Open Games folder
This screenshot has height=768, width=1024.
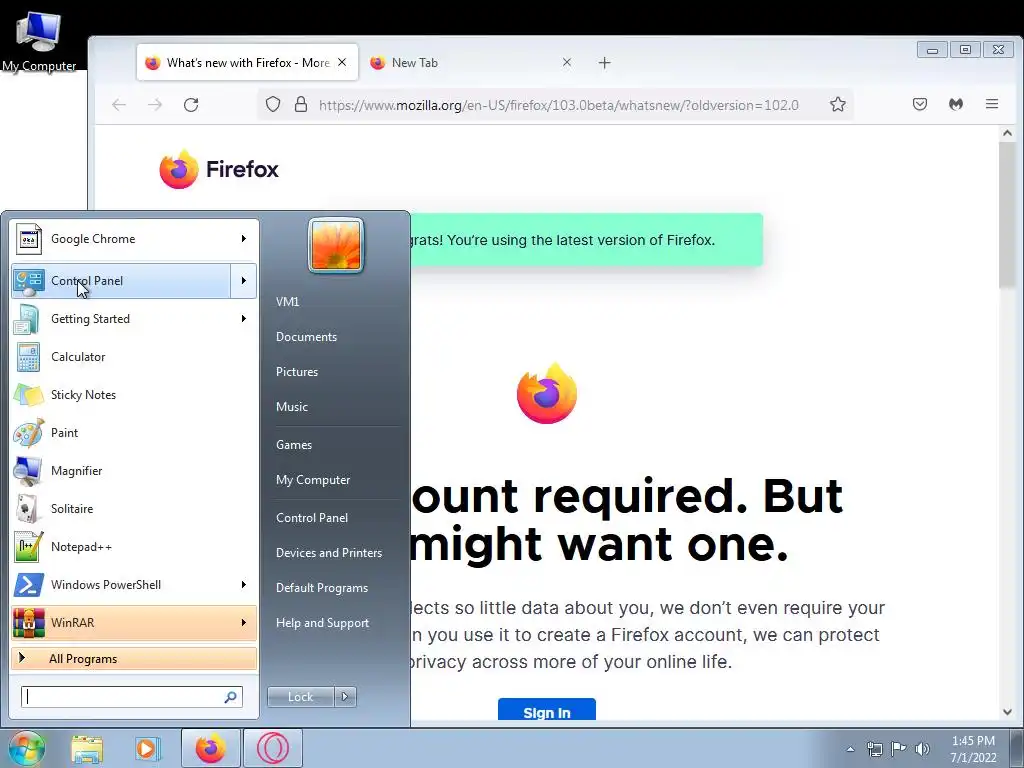pyautogui.click(x=294, y=445)
